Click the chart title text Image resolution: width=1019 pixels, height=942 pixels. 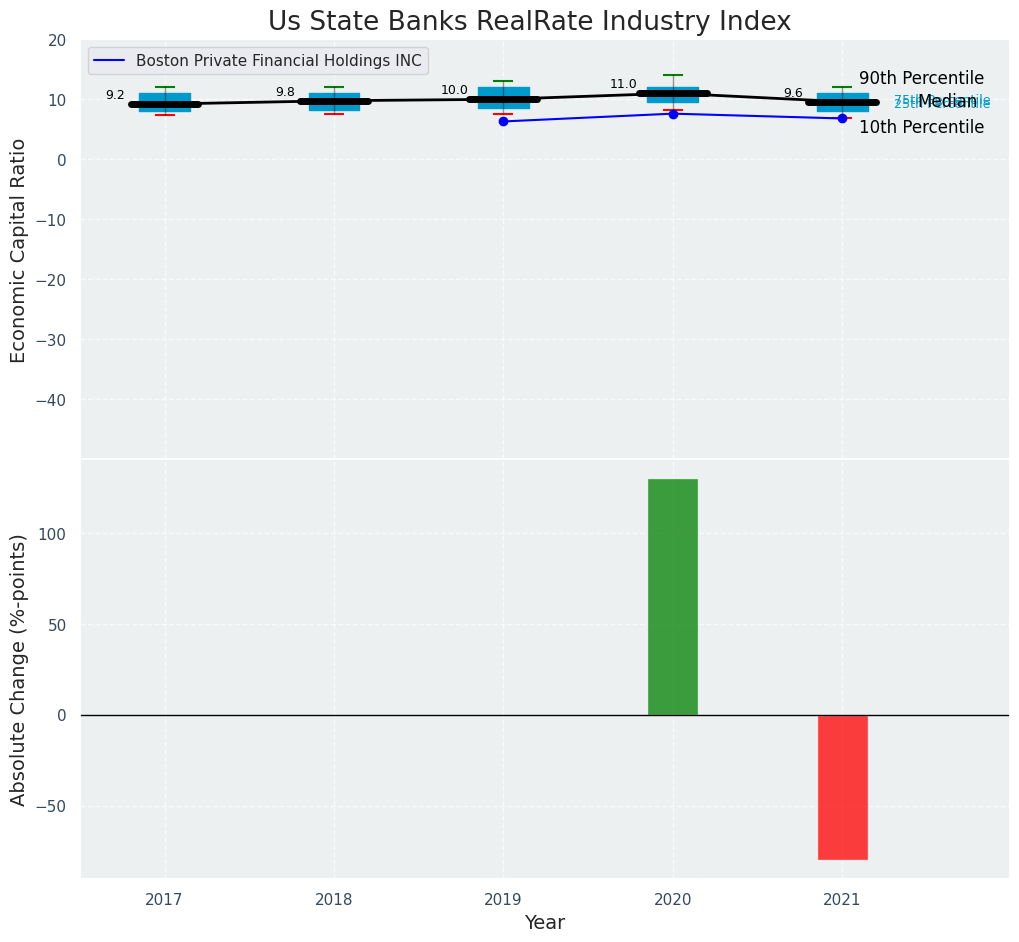(529, 22)
